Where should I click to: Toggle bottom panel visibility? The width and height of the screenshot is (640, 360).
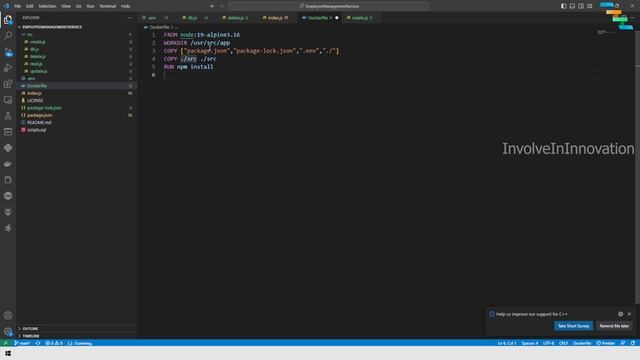(x=572, y=6)
